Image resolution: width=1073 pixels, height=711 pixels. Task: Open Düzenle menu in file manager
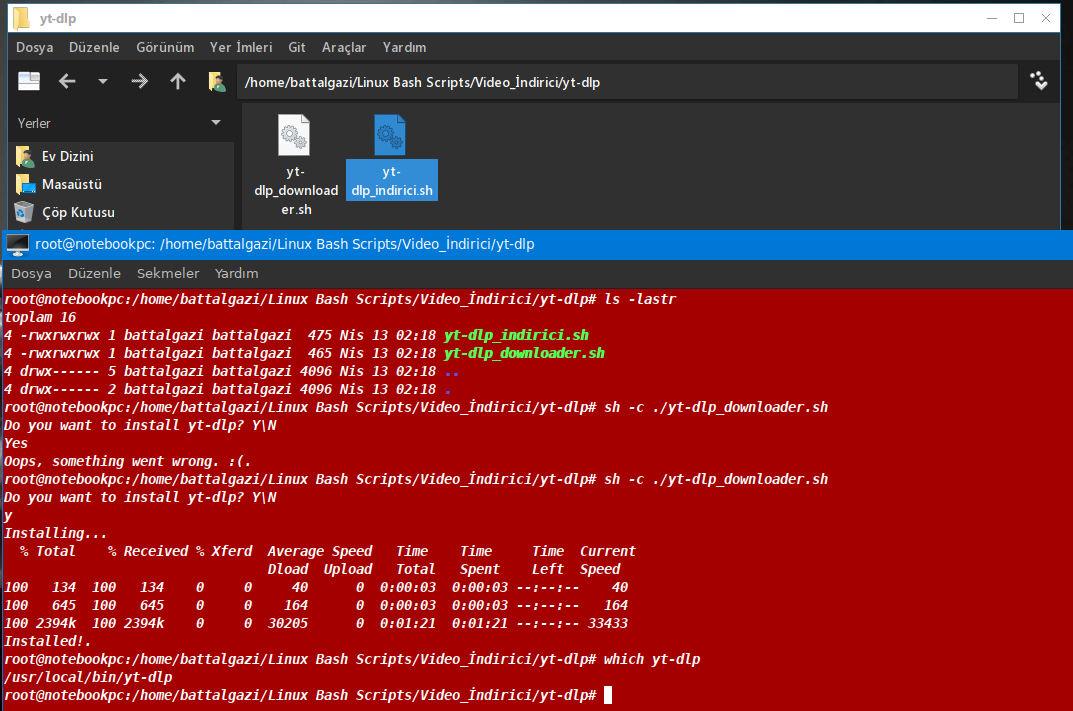pyautogui.click(x=94, y=47)
